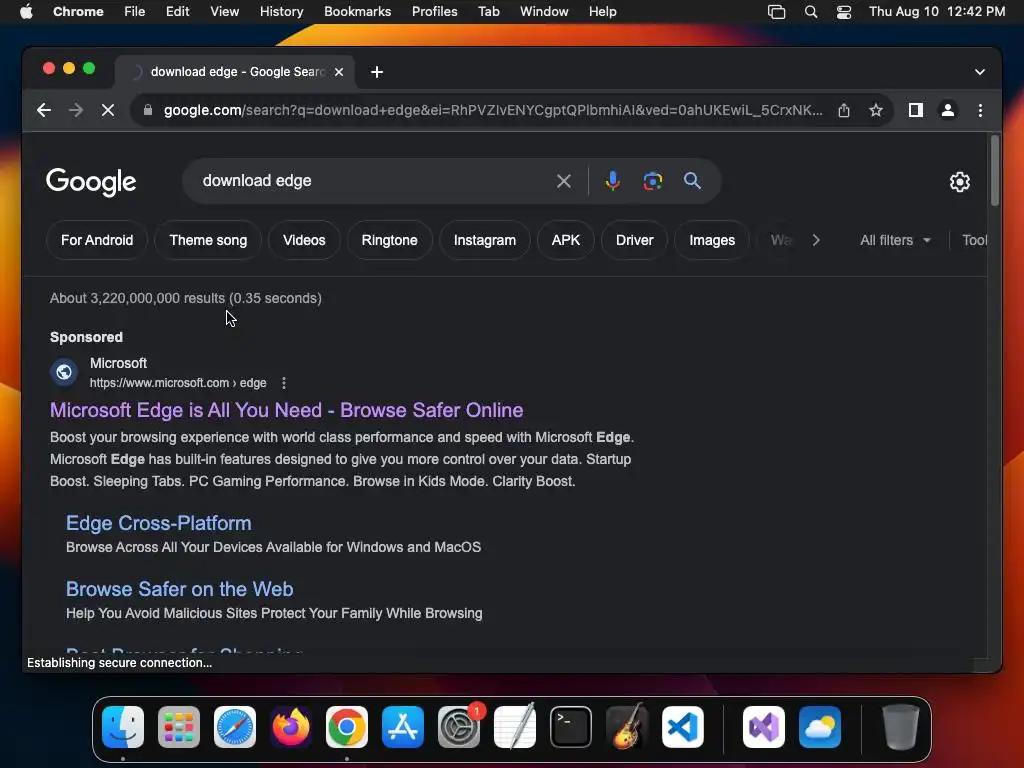The image size is (1024, 768).
Task: Launch GarageBand from the Dock
Action: pos(628,727)
